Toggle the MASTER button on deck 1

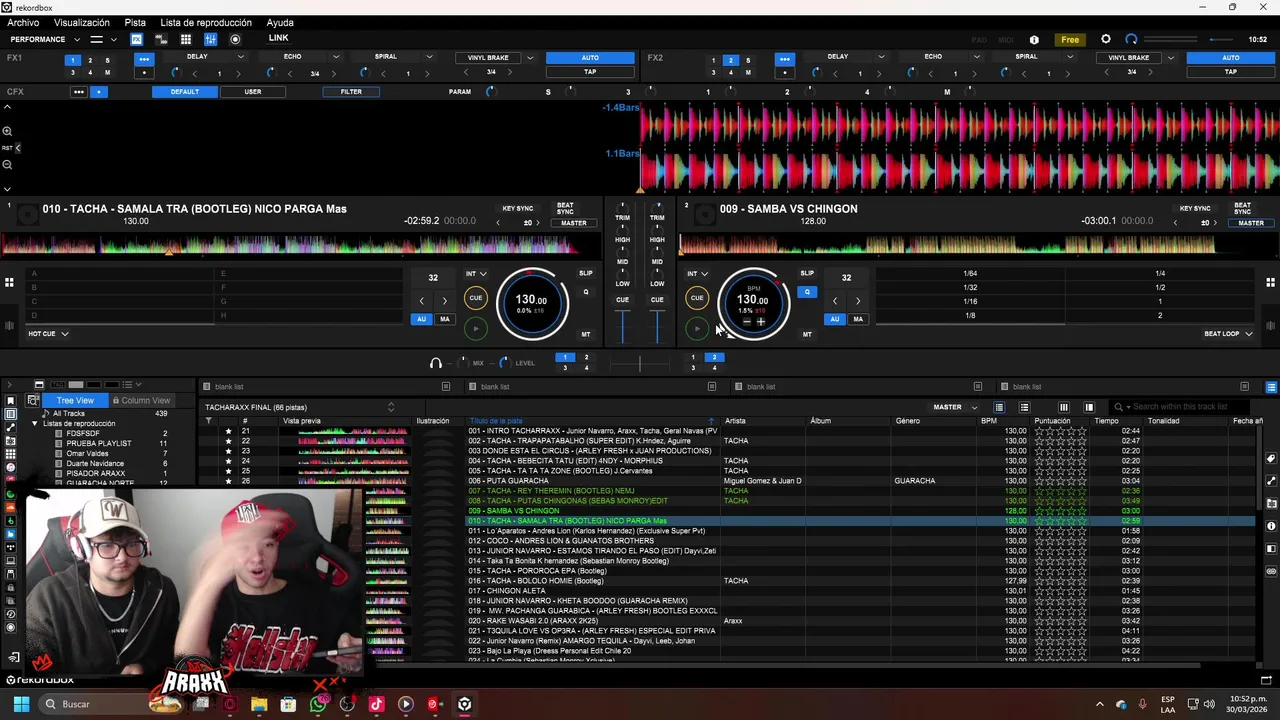574,223
